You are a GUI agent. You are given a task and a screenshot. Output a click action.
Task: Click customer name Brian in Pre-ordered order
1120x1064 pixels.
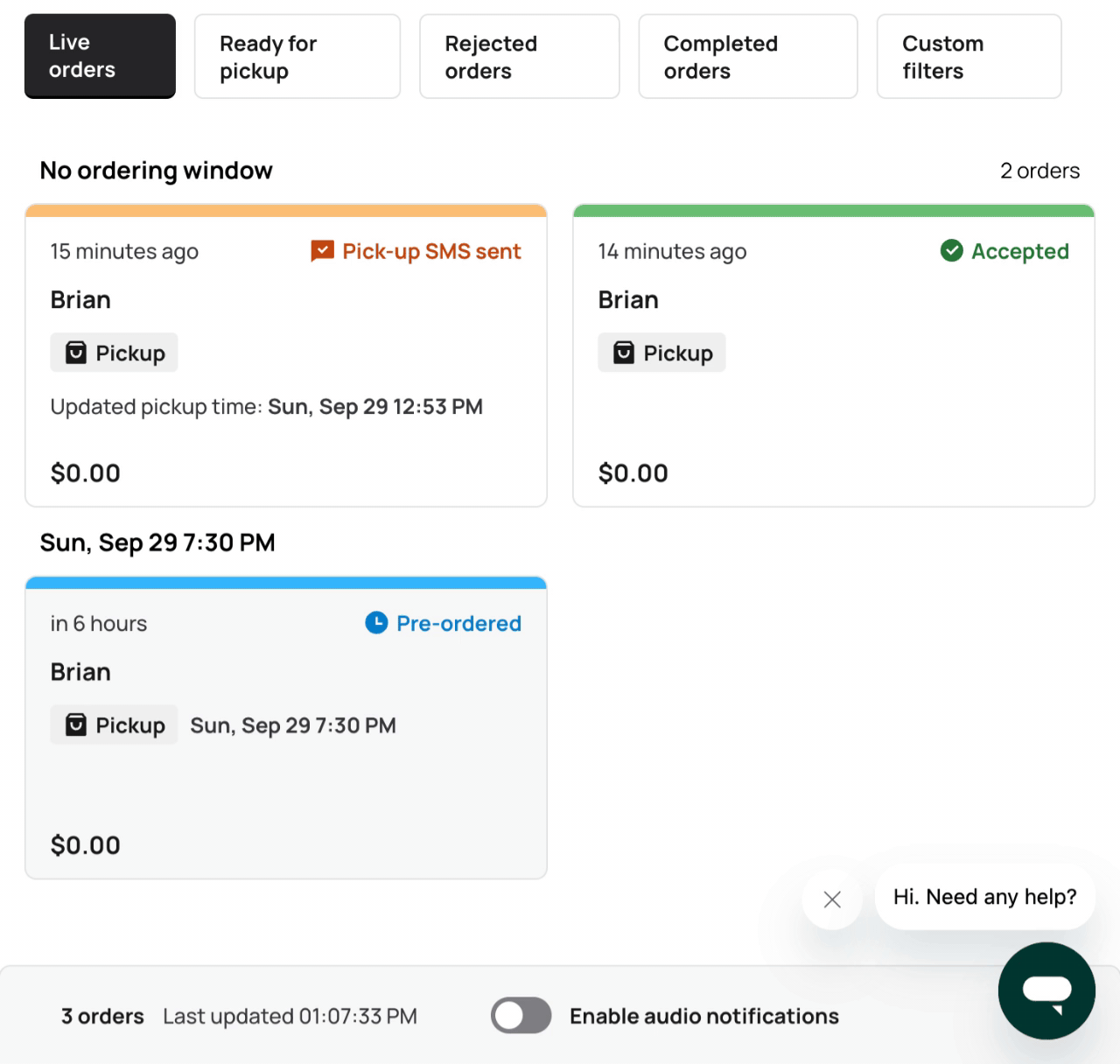click(x=80, y=671)
